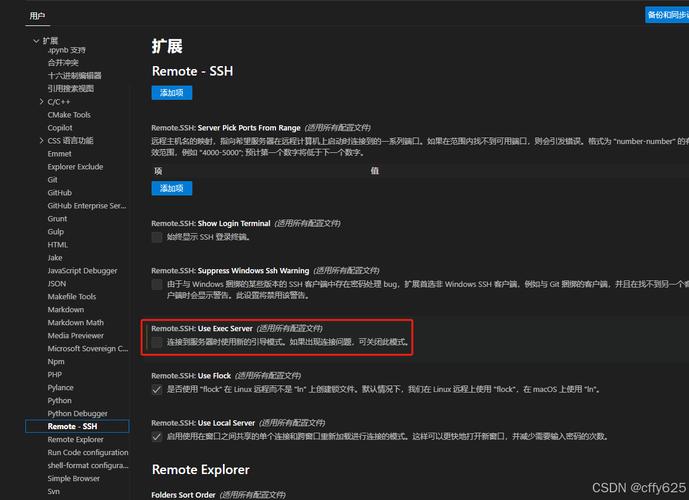Viewport: 689px width, 500px height.
Task: Open CMake Tools settings in tree
Action: click(69, 115)
